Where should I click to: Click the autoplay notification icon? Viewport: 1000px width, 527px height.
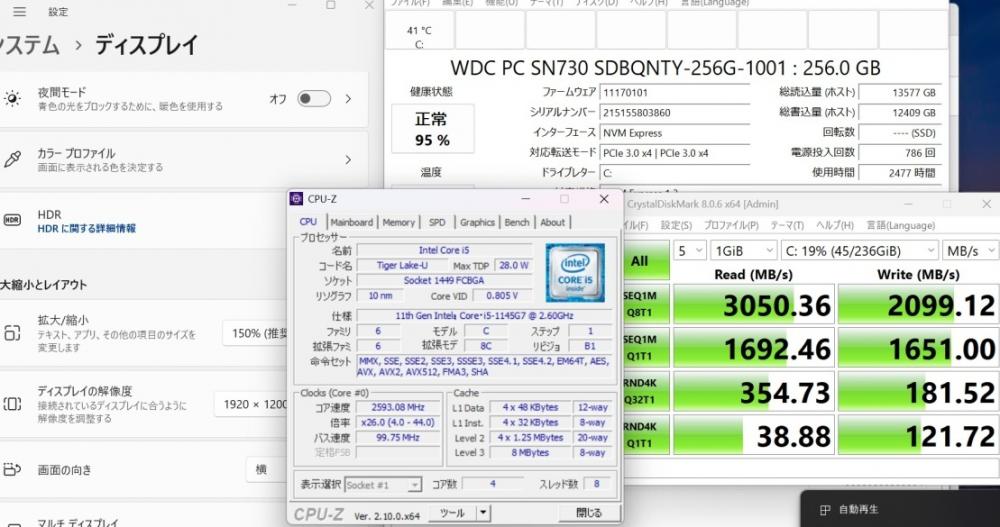[825, 510]
